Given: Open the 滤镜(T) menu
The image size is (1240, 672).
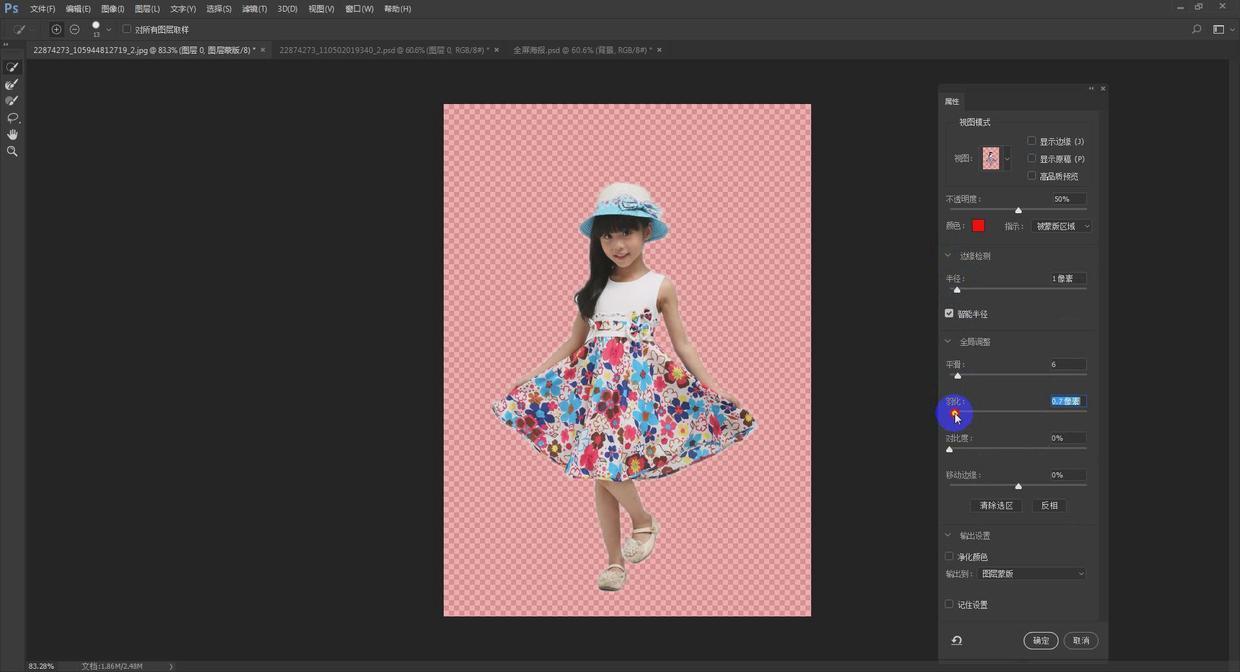Looking at the screenshot, I should click(x=254, y=9).
